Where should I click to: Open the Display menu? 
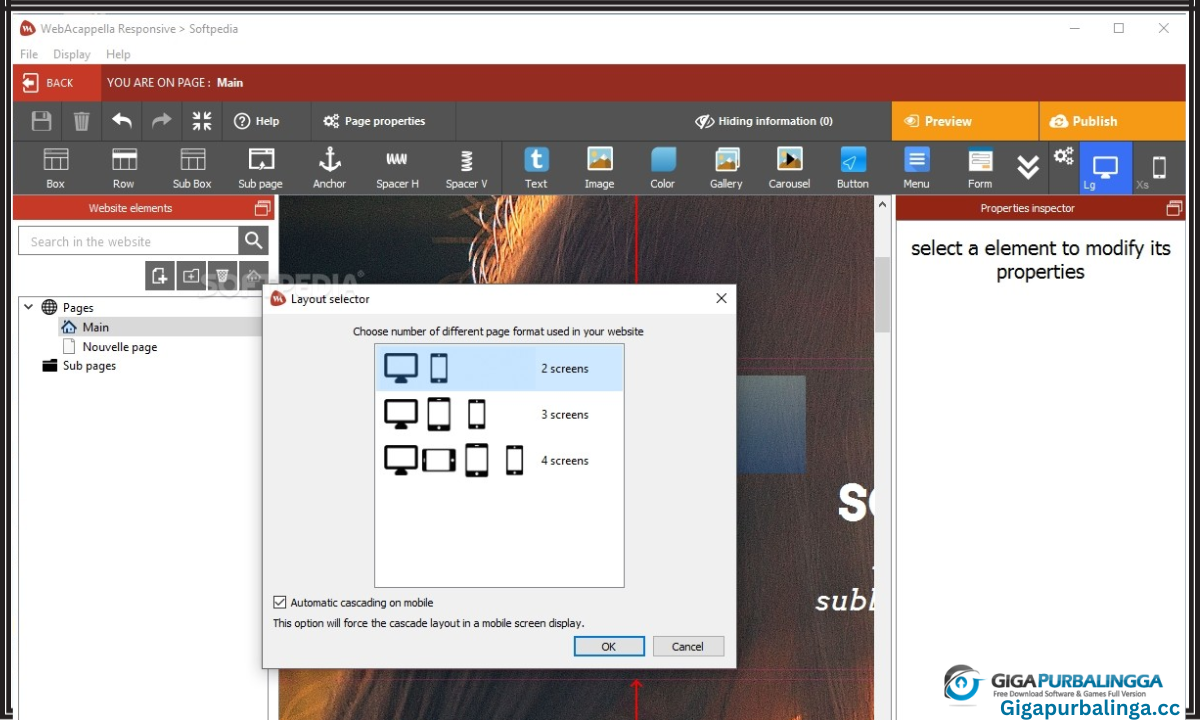tap(72, 54)
